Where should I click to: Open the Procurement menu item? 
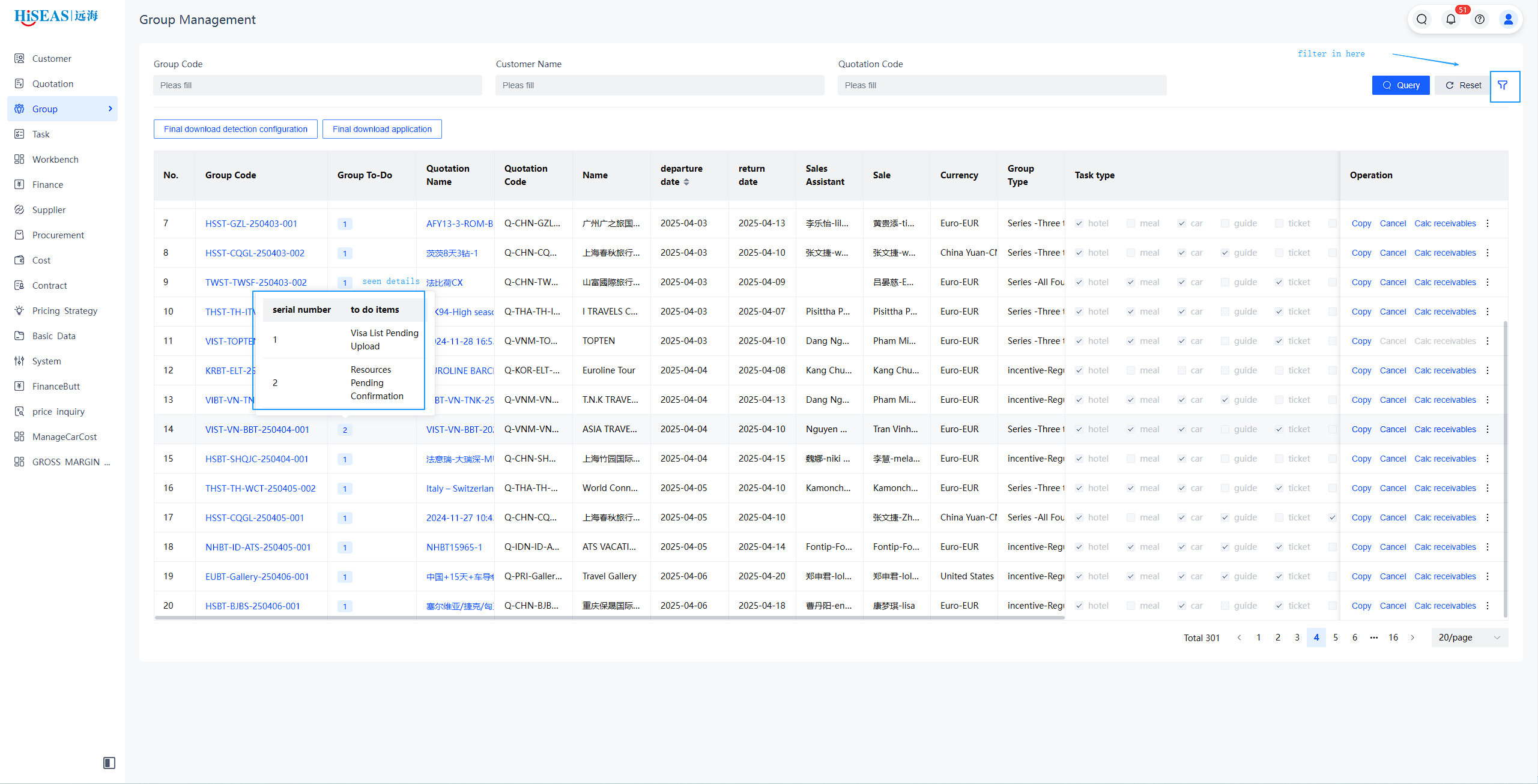(x=62, y=235)
